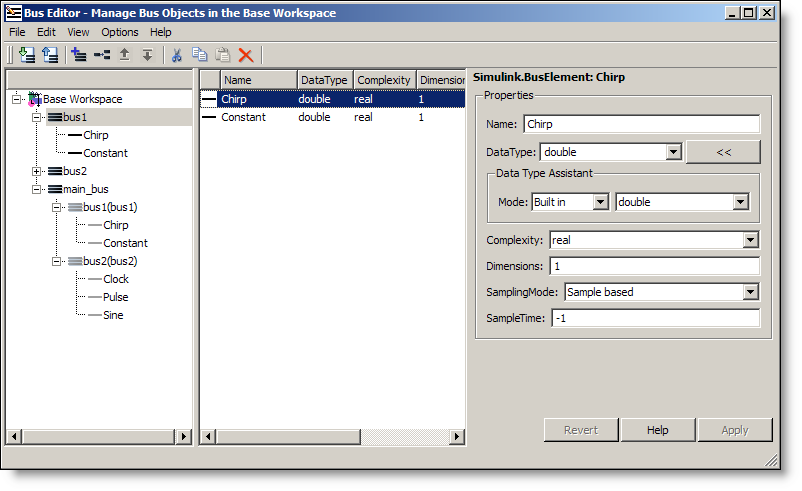Viewport: 802px width, 491px height.
Task: Click the Add bus element toolbar icon
Action: tap(101, 55)
